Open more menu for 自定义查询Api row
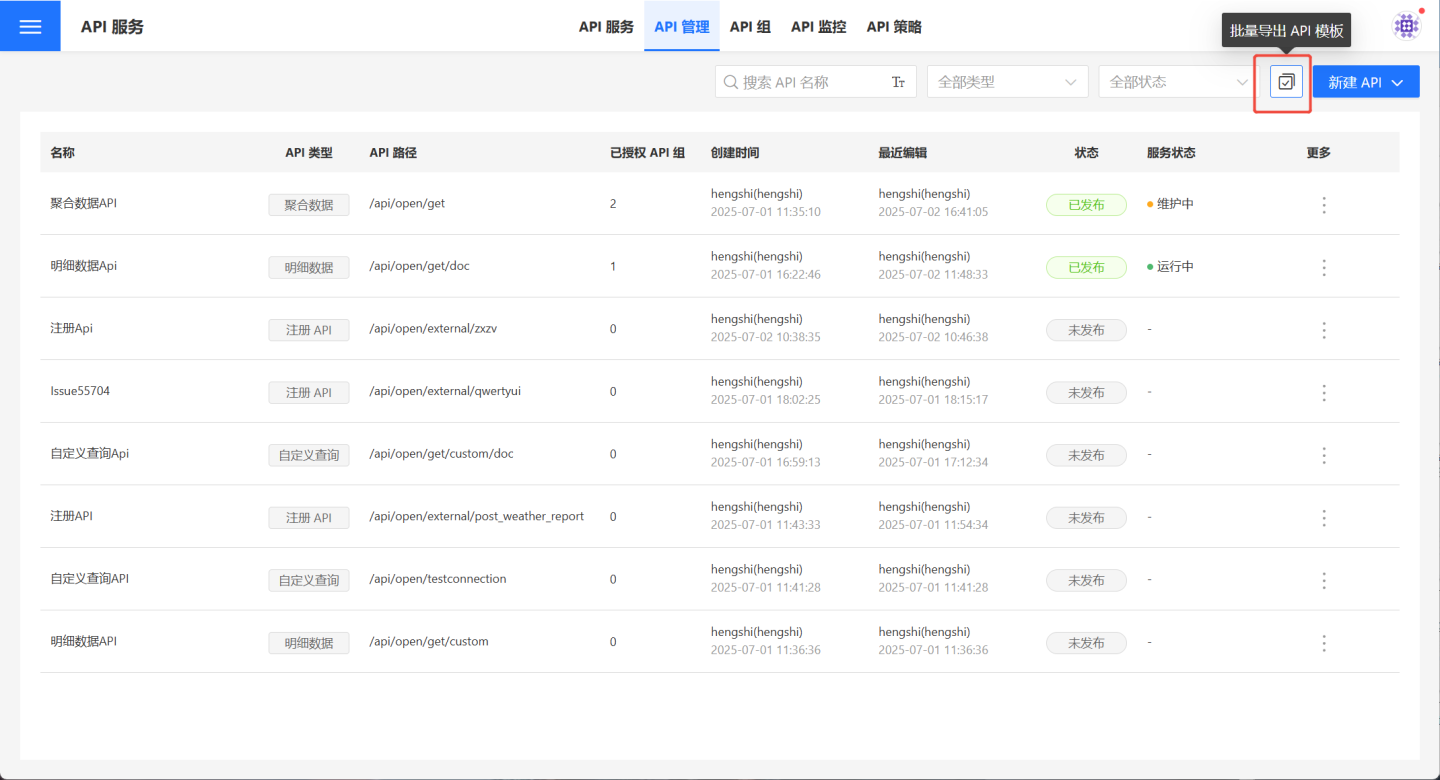Viewport: 1440px width, 780px height. tap(1324, 455)
